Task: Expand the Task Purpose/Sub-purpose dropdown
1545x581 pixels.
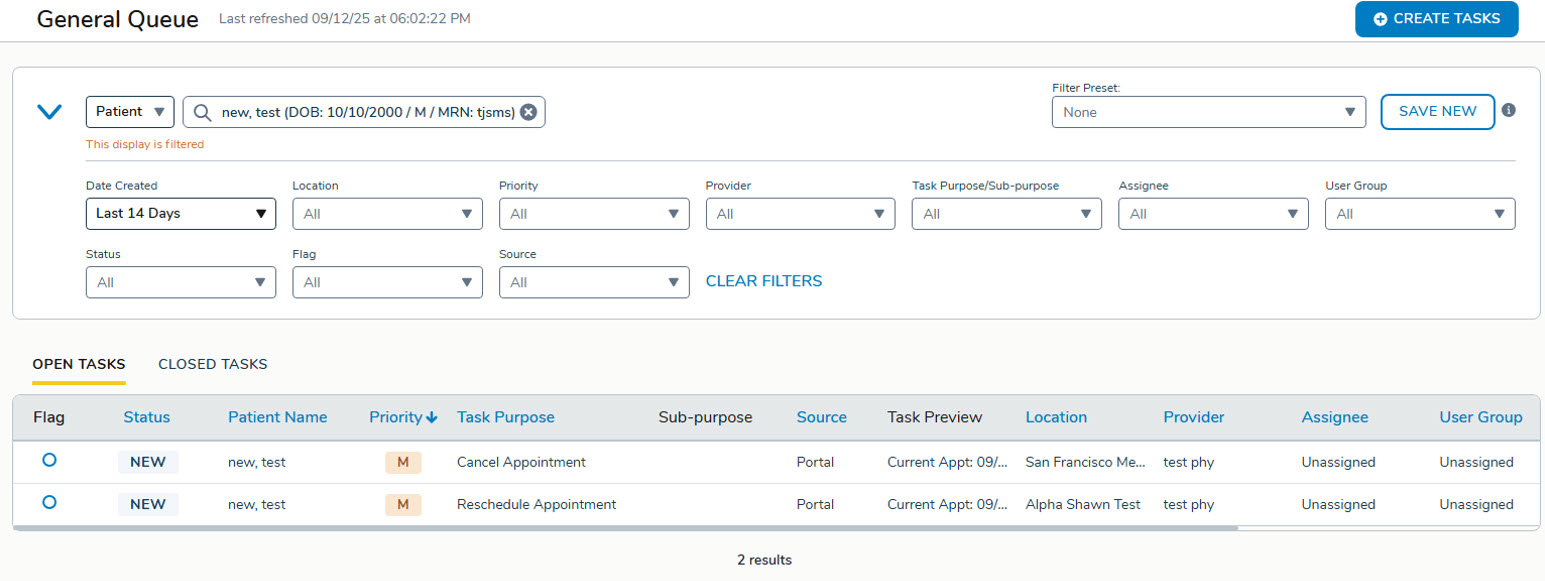Action: click(x=1006, y=214)
